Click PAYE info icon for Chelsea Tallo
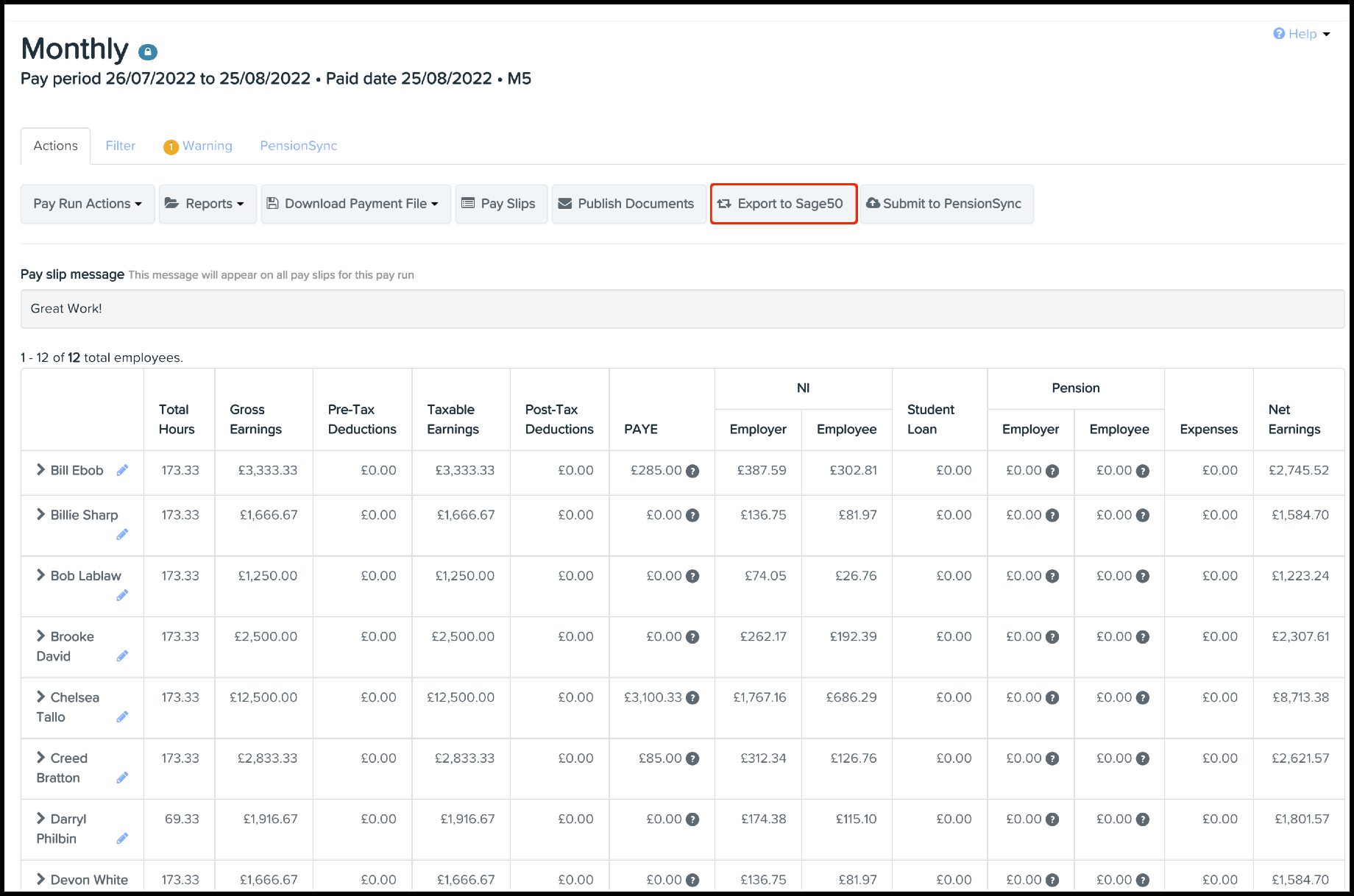Screen dimensions: 1354x896 pos(692,698)
